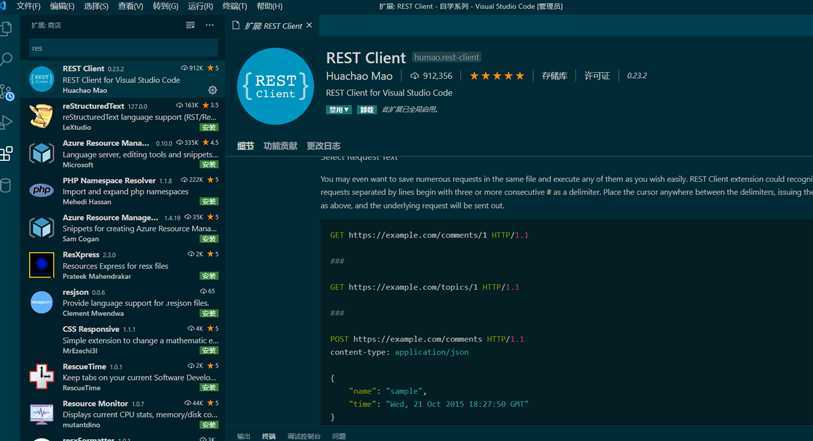Open the Extensions view icon
The height and width of the screenshot is (441, 813).
7,153
